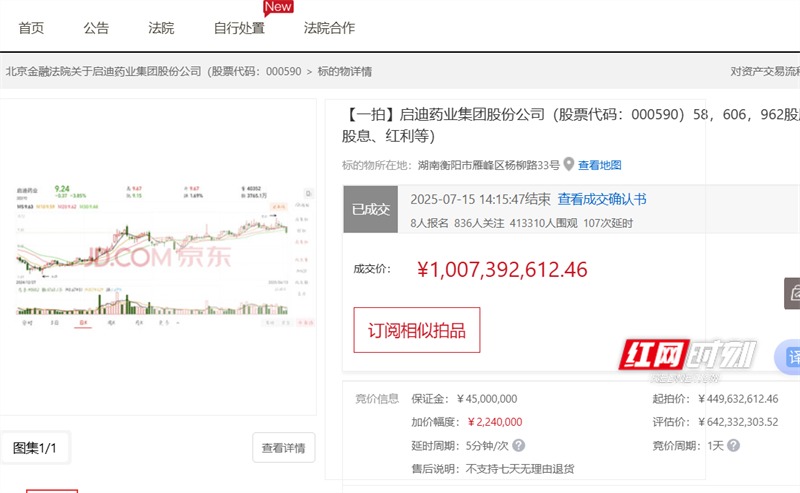The image size is (800, 493).
Task: Open the 法院合作 navigation item
Action: pyautogui.click(x=329, y=28)
